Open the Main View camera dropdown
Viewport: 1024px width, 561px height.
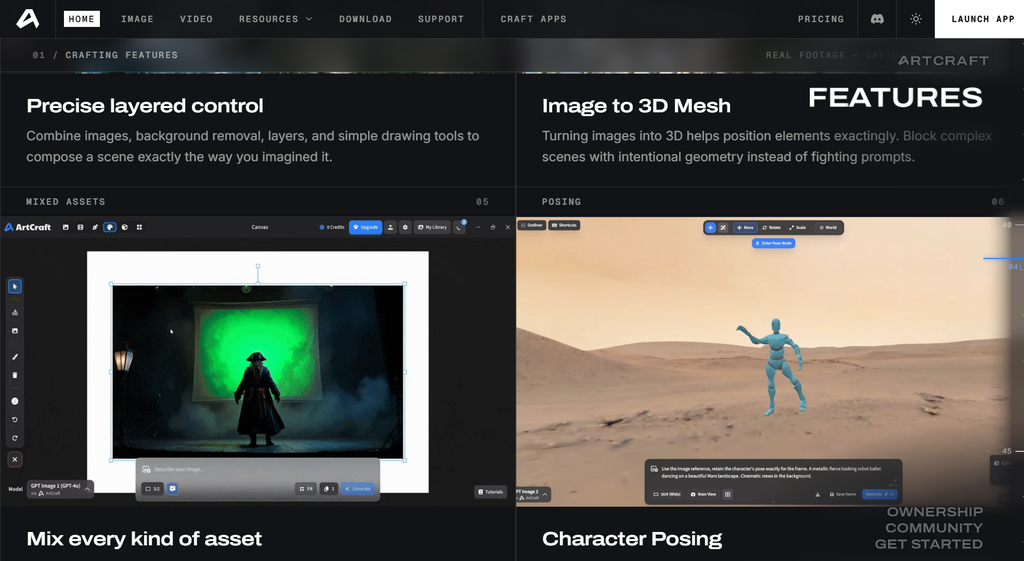click(x=703, y=494)
